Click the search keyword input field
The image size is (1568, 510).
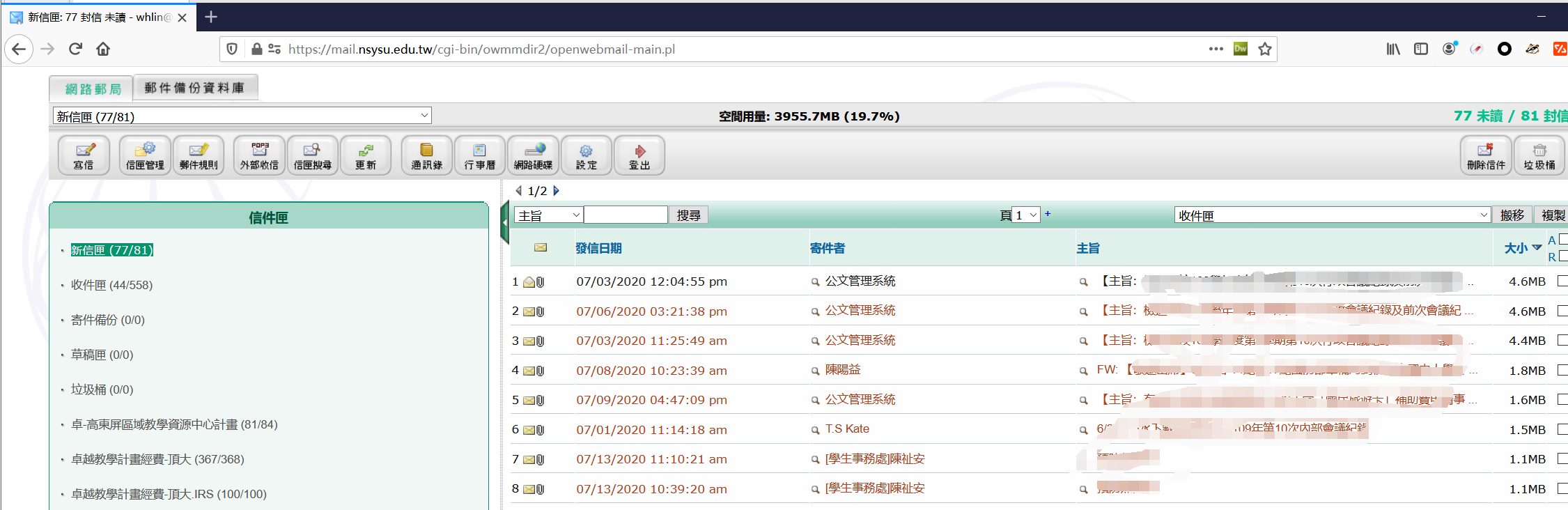coord(626,215)
